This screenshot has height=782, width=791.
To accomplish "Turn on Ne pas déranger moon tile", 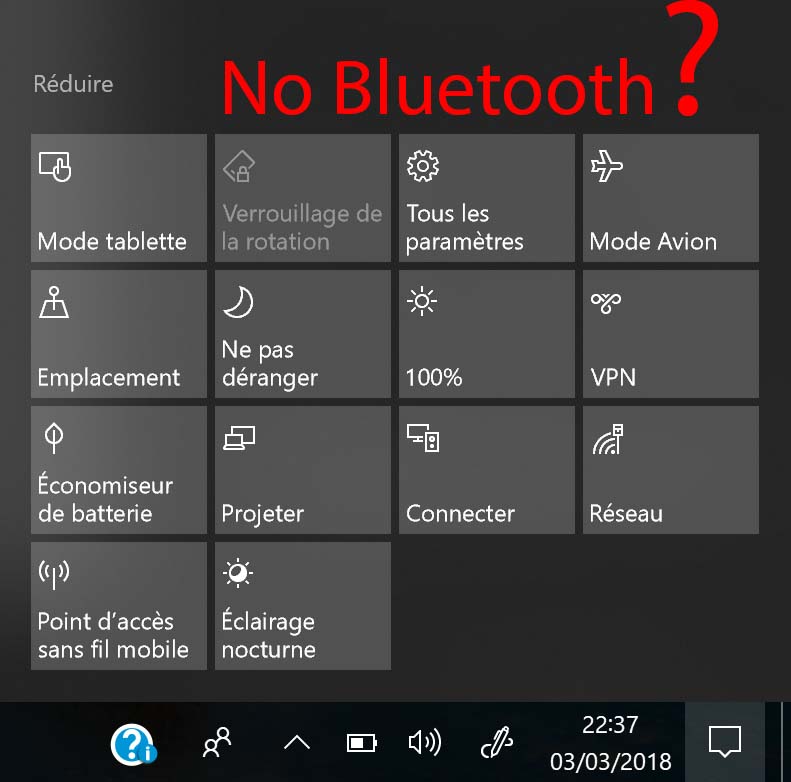I will (x=303, y=334).
